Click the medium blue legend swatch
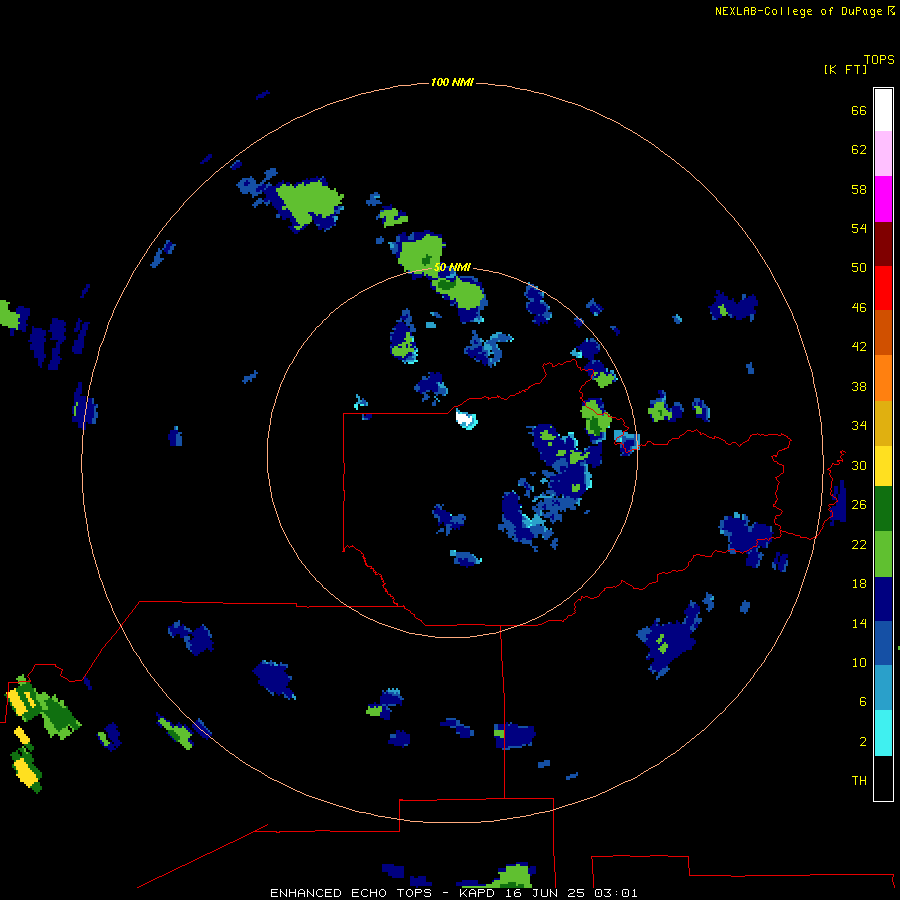 (883, 643)
